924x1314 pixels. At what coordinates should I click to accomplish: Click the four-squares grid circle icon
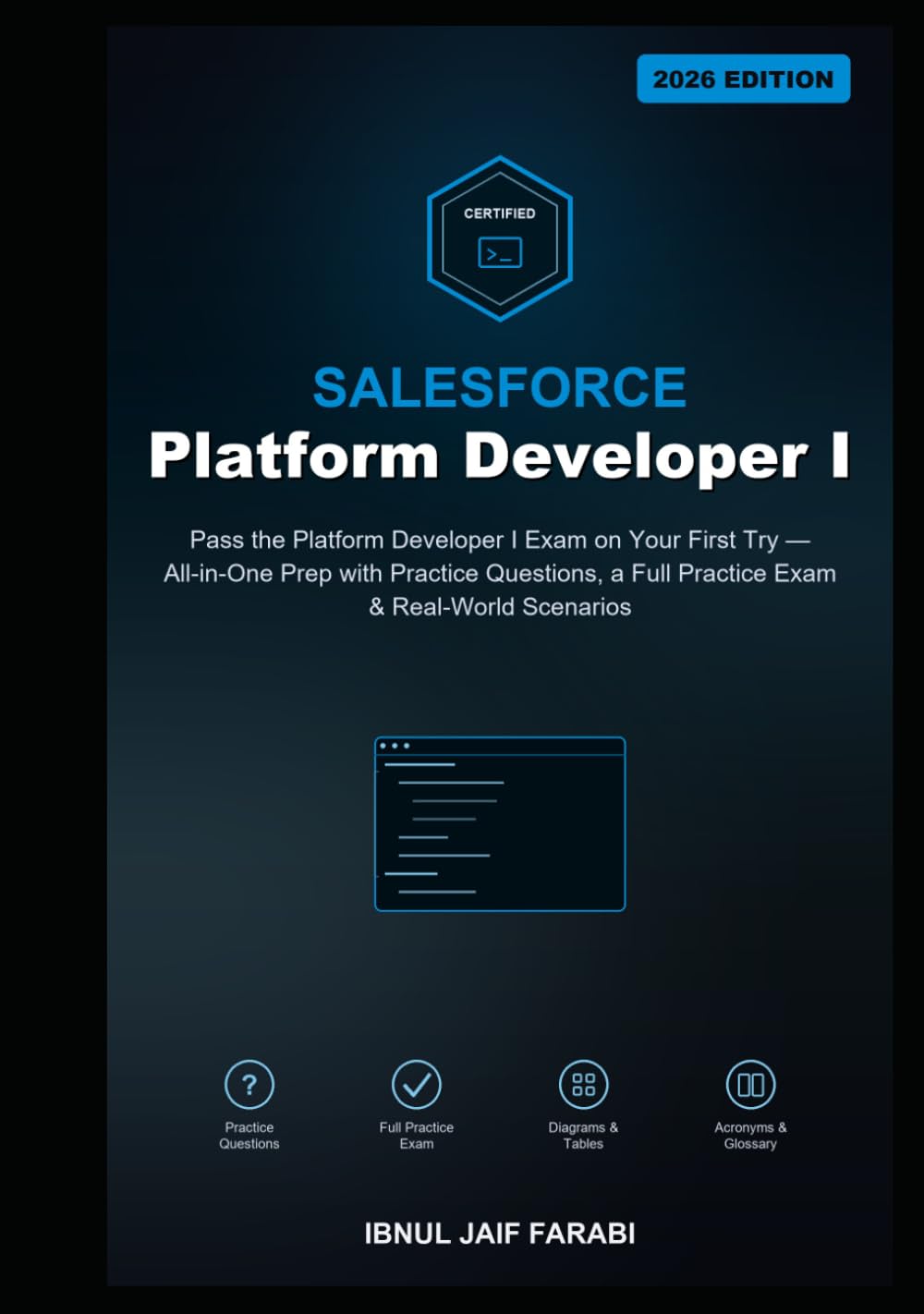tap(584, 1084)
